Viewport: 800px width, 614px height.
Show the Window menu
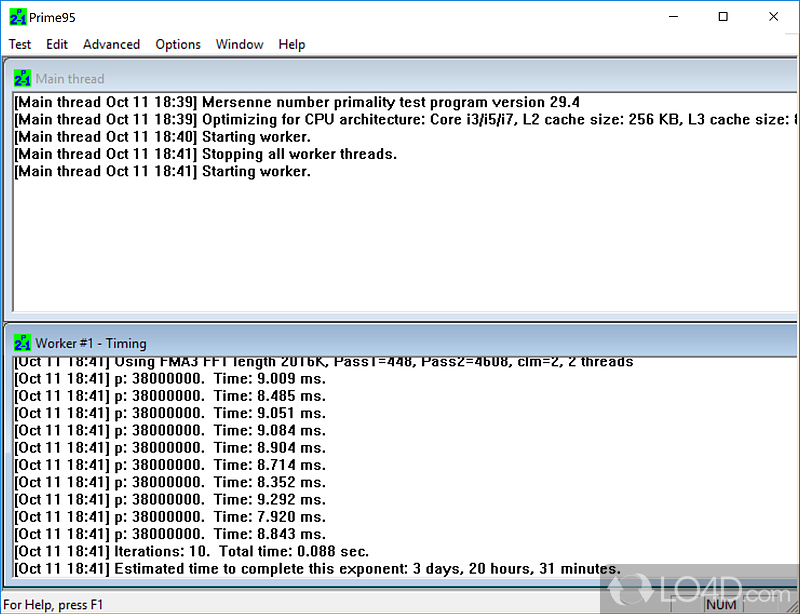point(239,44)
